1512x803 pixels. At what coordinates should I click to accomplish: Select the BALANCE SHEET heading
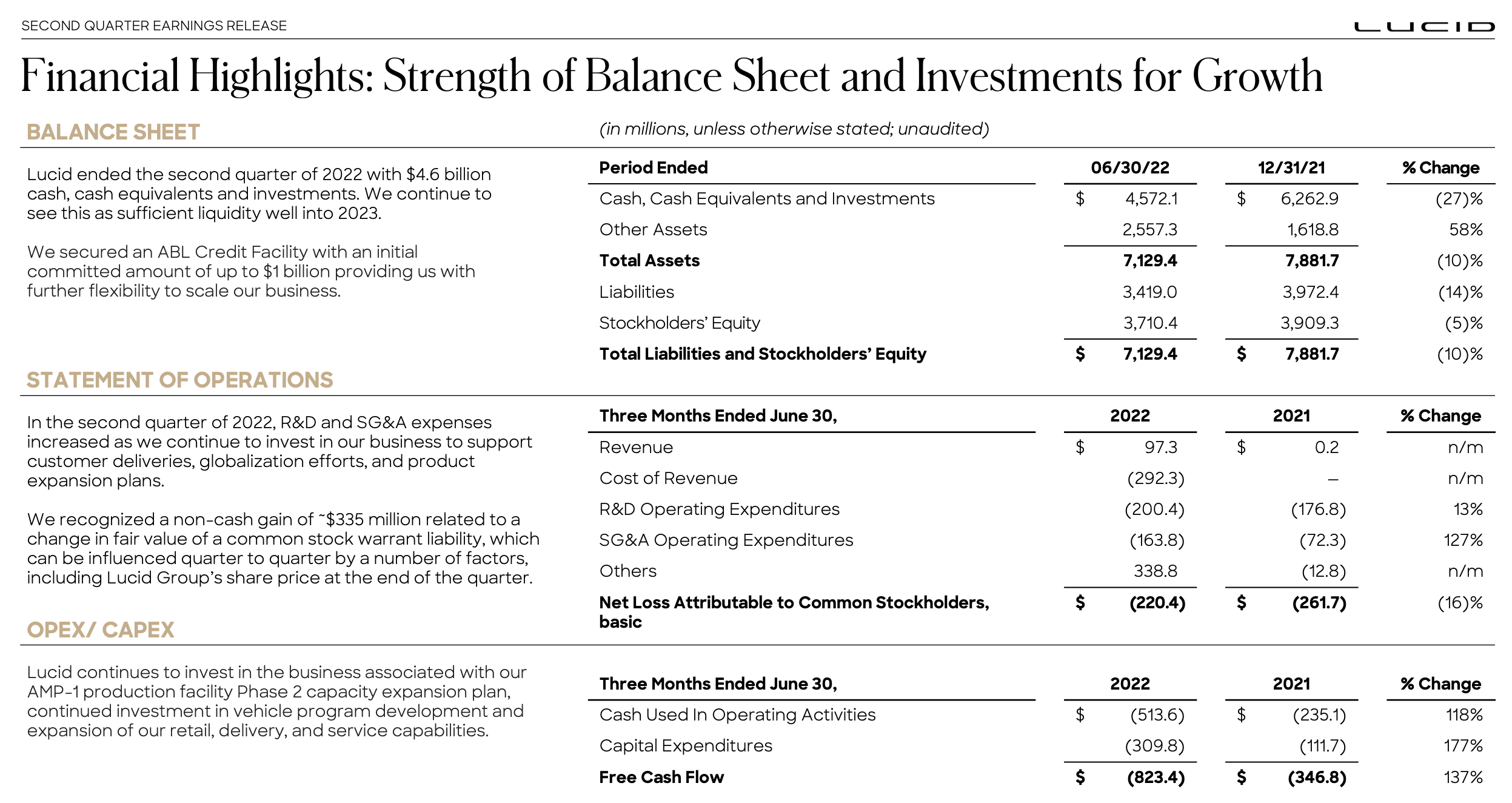tap(113, 132)
